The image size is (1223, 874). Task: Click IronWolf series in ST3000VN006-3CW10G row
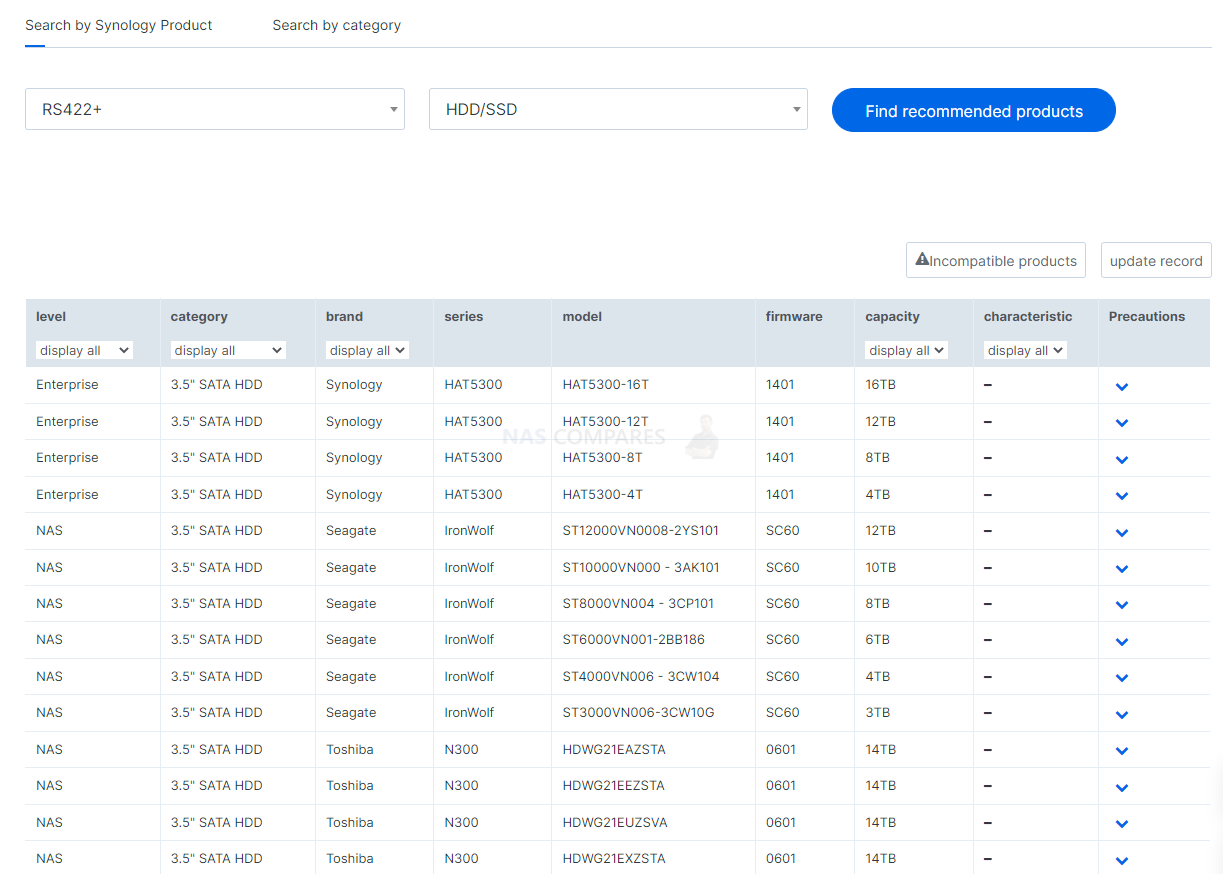469,712
